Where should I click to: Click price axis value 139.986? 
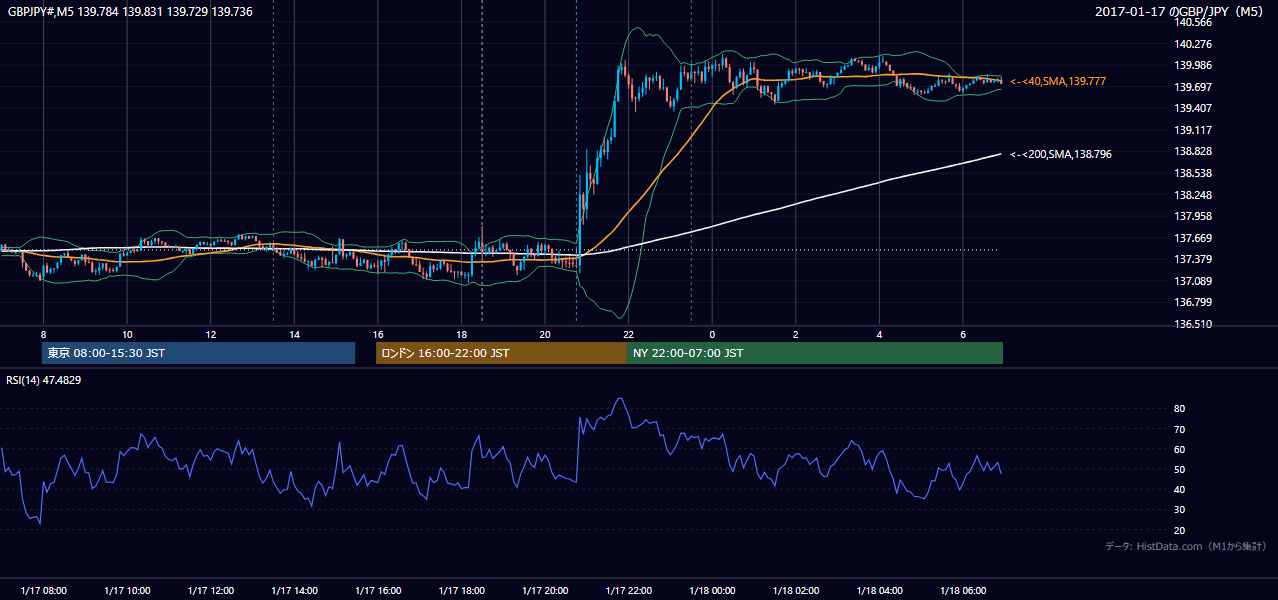click(x=1193, y=65)
